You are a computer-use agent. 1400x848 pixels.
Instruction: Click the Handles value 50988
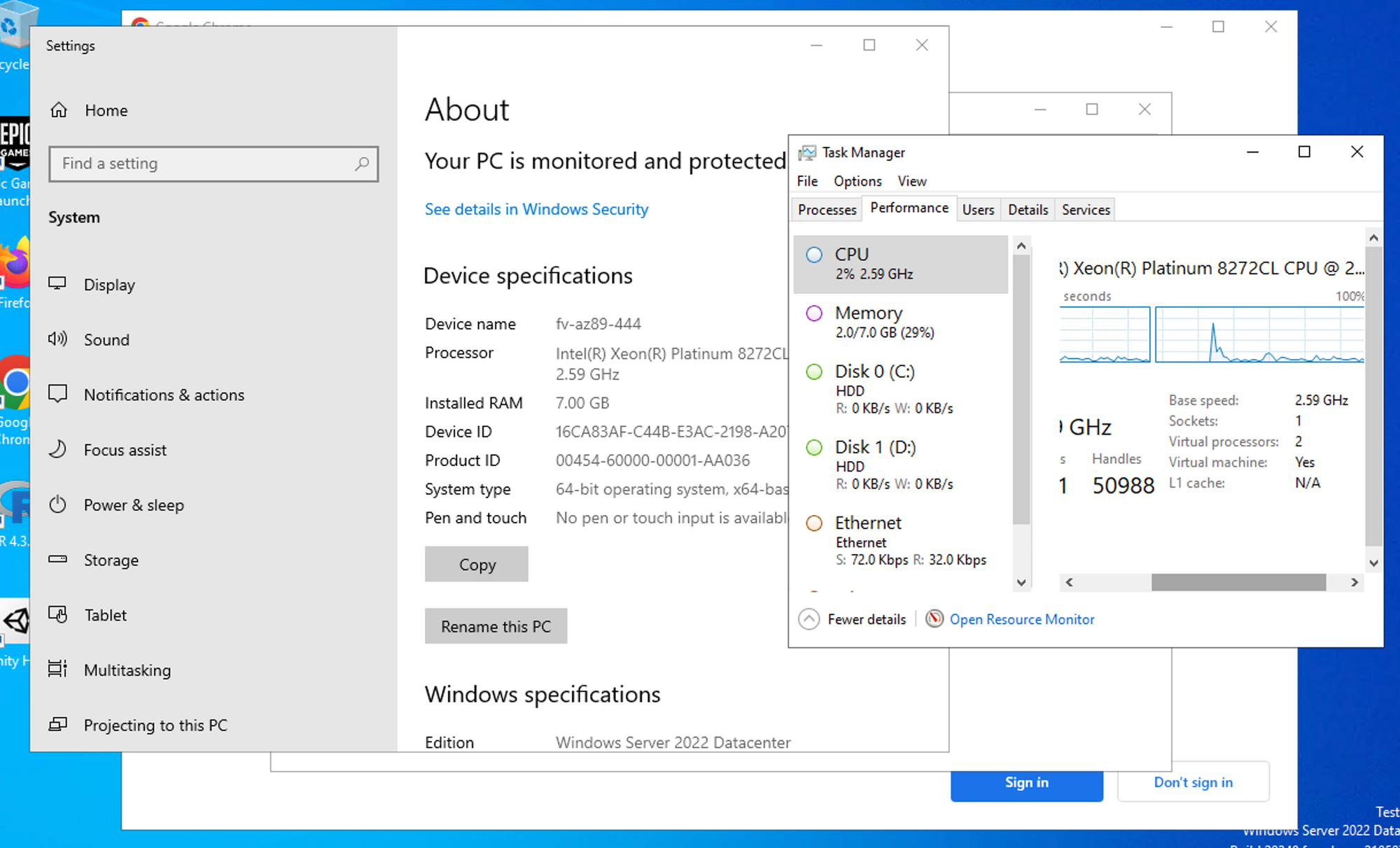(1123, 486)
